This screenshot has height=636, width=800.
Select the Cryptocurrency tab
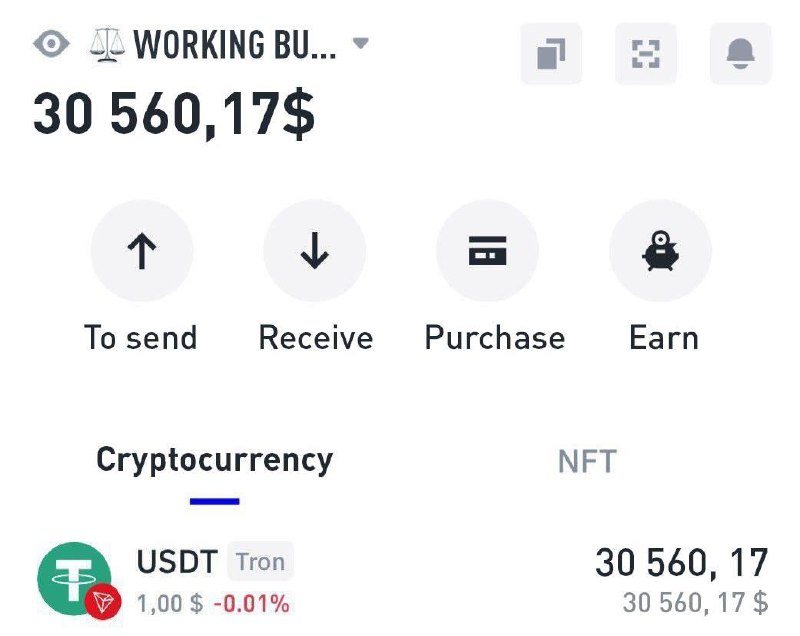click(x=214, y=460)
